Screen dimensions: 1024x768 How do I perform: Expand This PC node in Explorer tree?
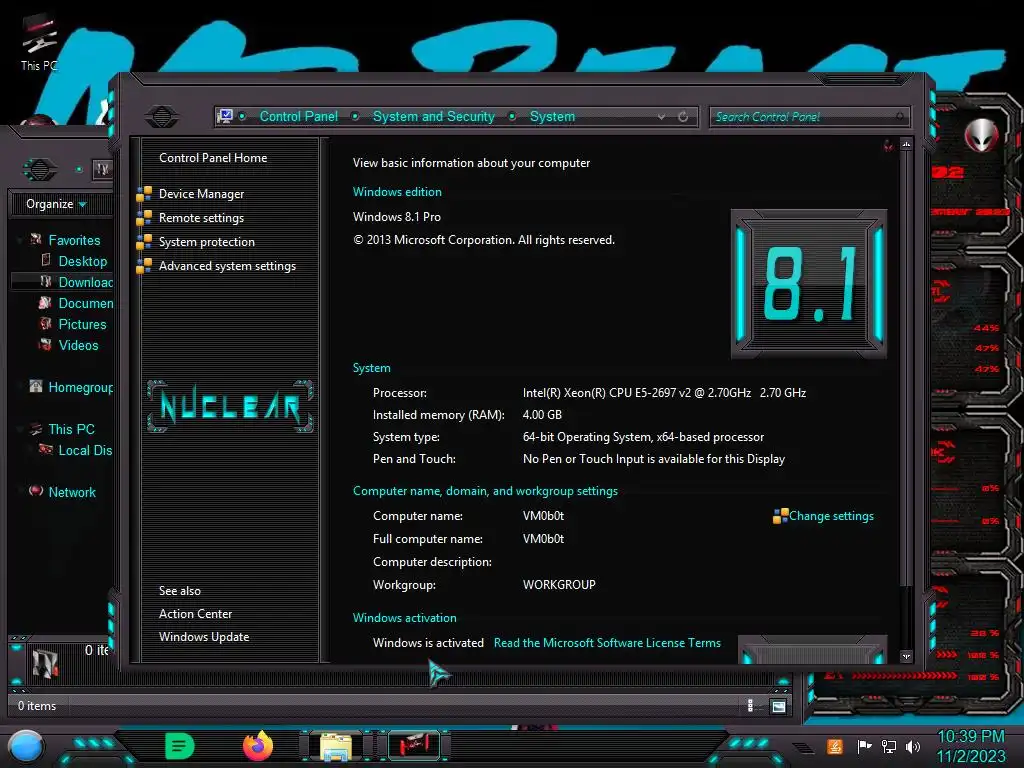pos(19,429)
